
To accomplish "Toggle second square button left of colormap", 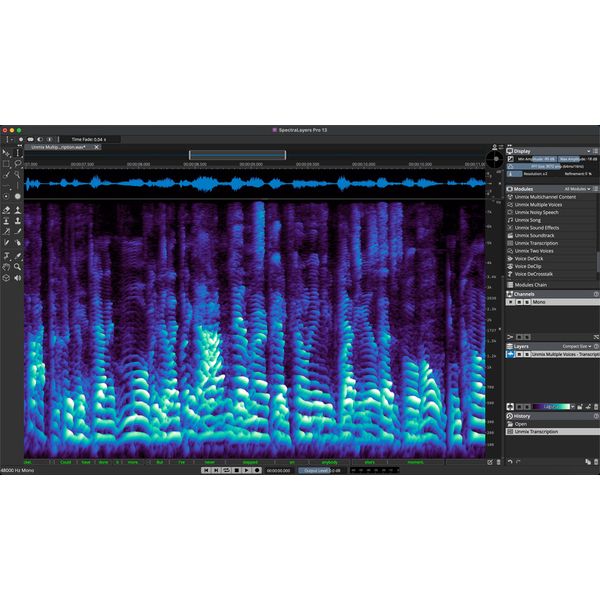I will [527, 407].
